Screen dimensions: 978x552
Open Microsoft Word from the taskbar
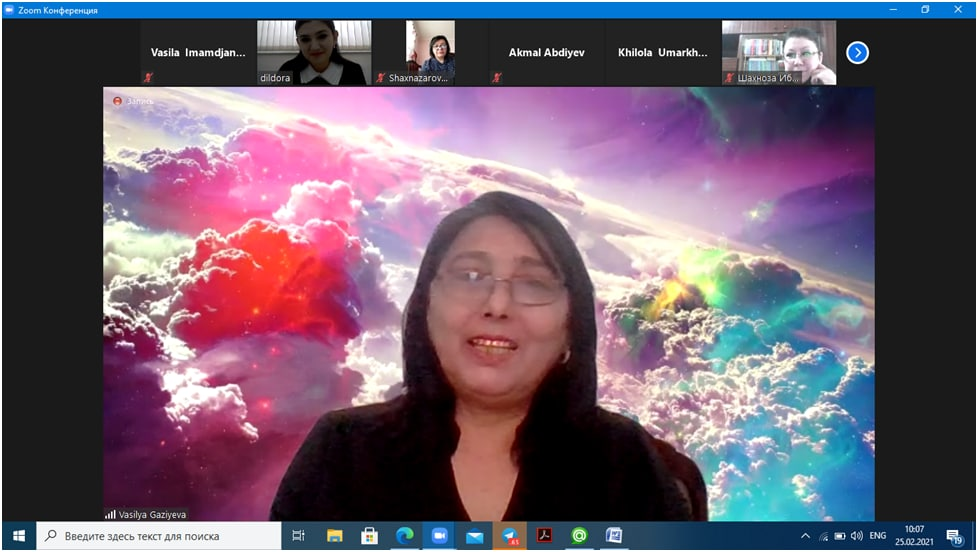click(x=613, y=536)
